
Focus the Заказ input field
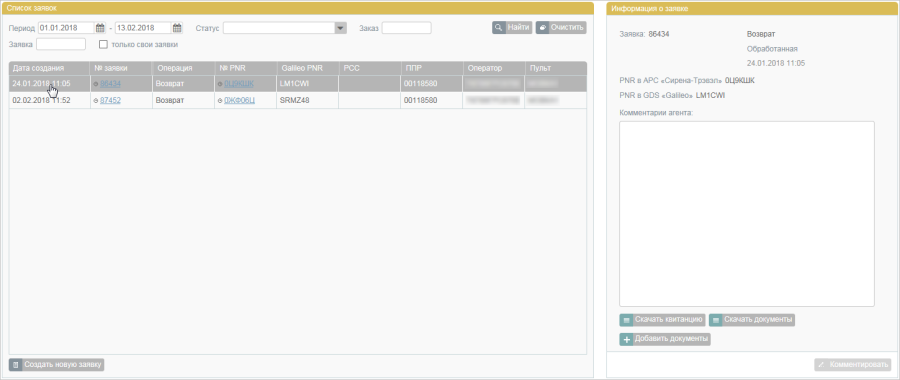click(x=406, y=28)
